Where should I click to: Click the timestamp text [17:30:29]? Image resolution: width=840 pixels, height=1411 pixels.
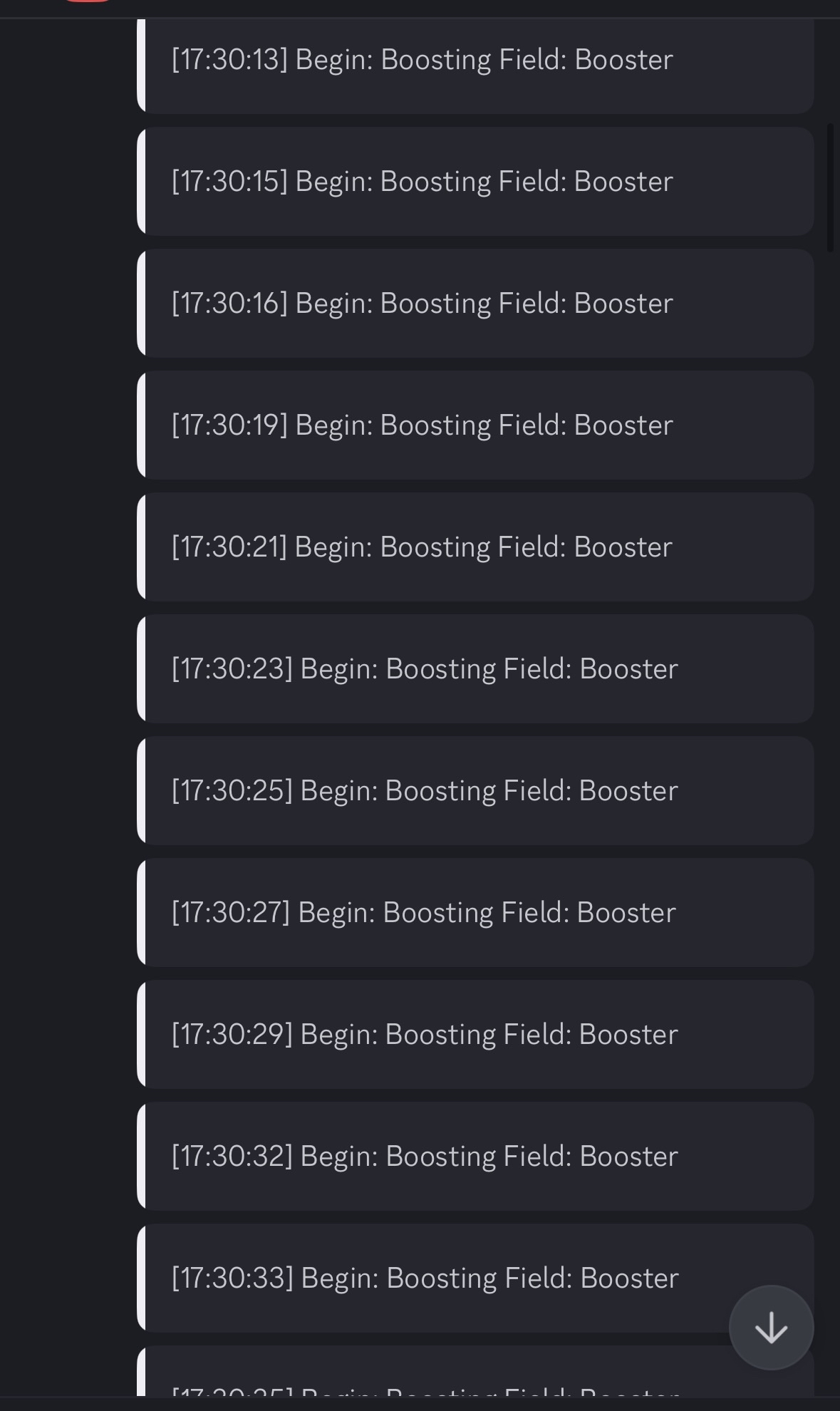pos(232,1034)
